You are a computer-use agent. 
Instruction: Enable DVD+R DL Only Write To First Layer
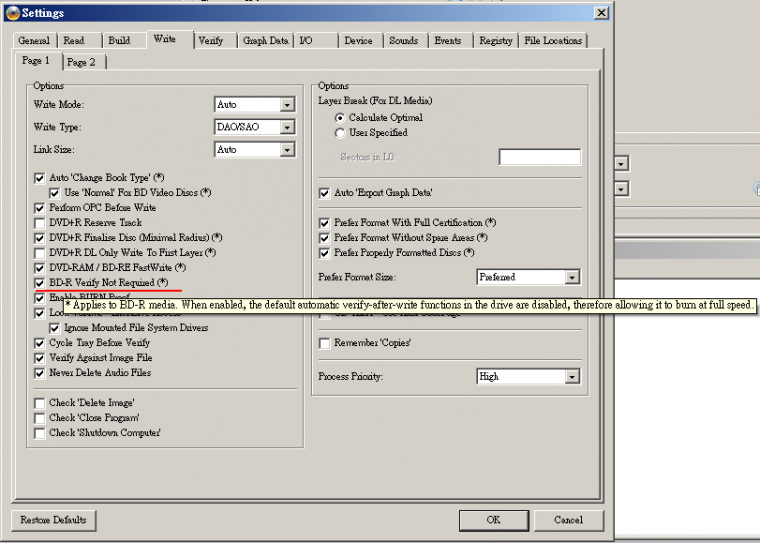pyautogui.click(x=40, y=253)
